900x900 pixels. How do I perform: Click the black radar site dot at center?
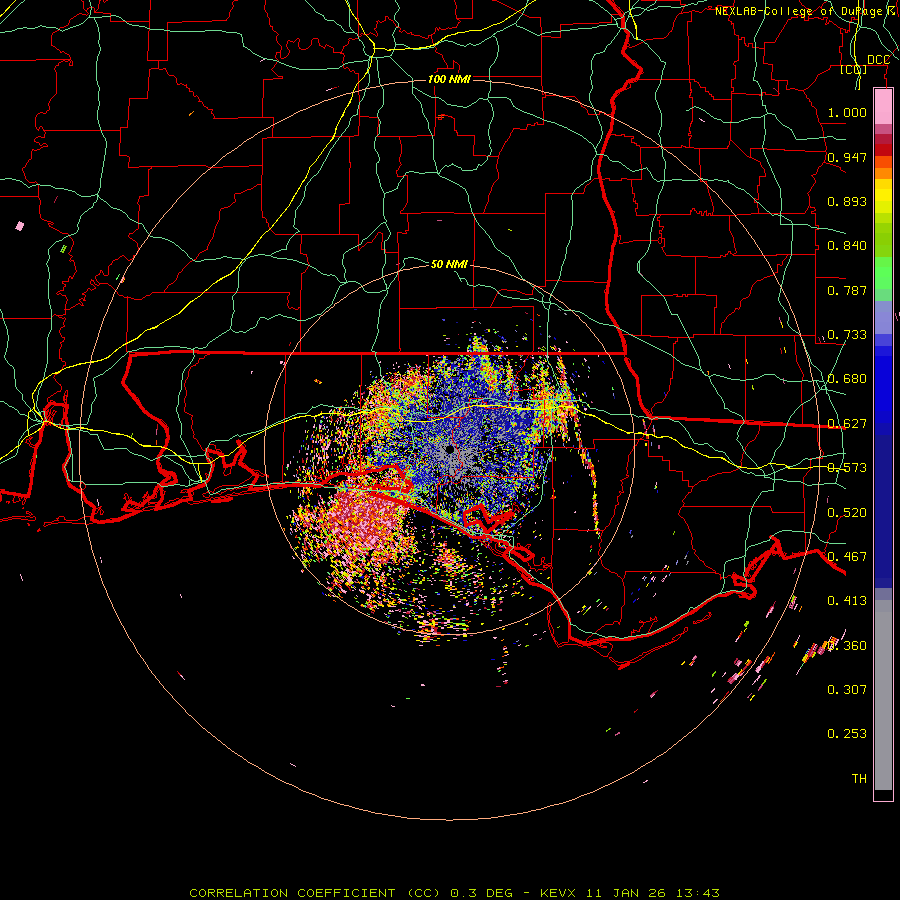click(449, 449)
